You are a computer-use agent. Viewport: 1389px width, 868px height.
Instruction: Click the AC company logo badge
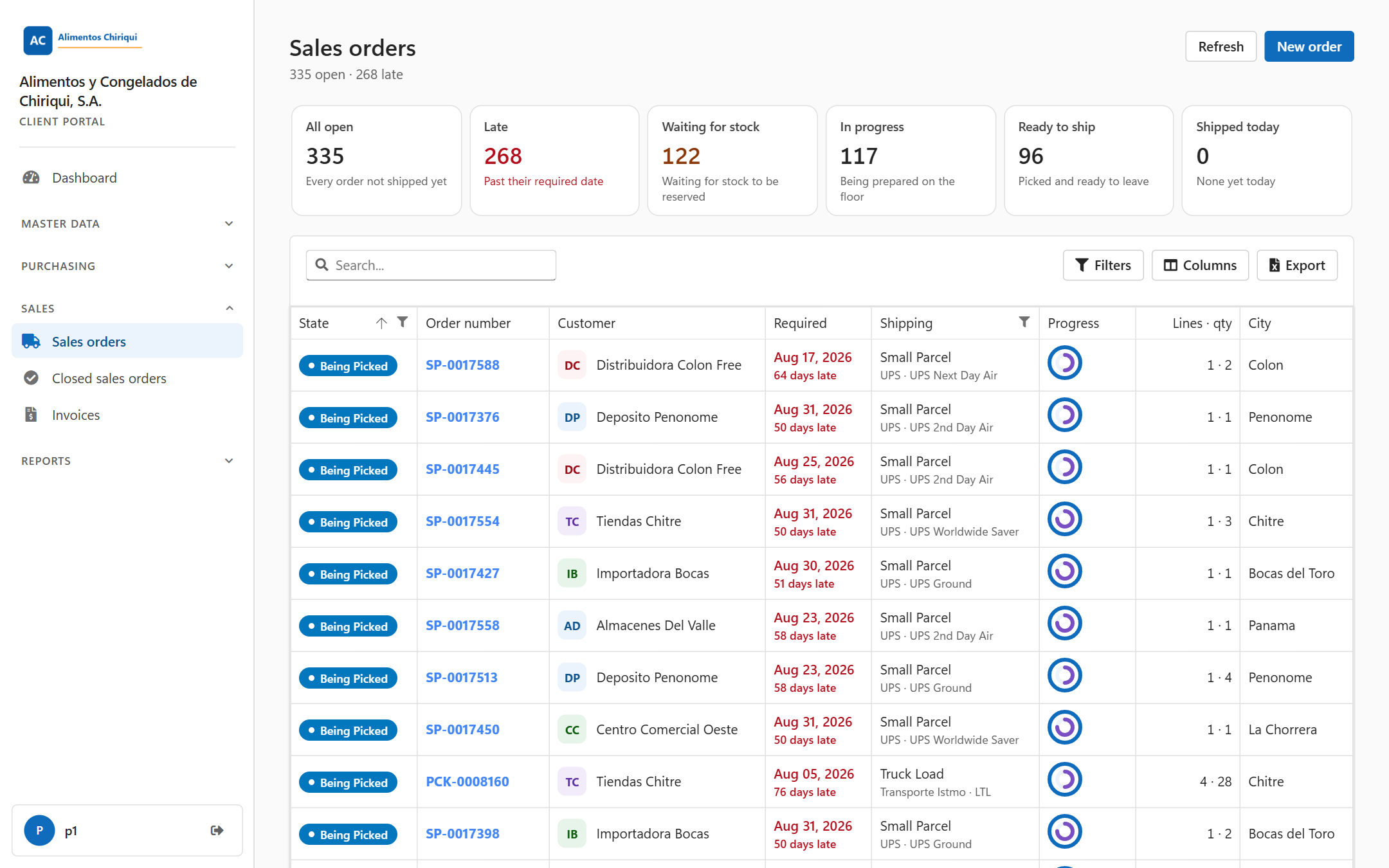(x=37, y=41)
